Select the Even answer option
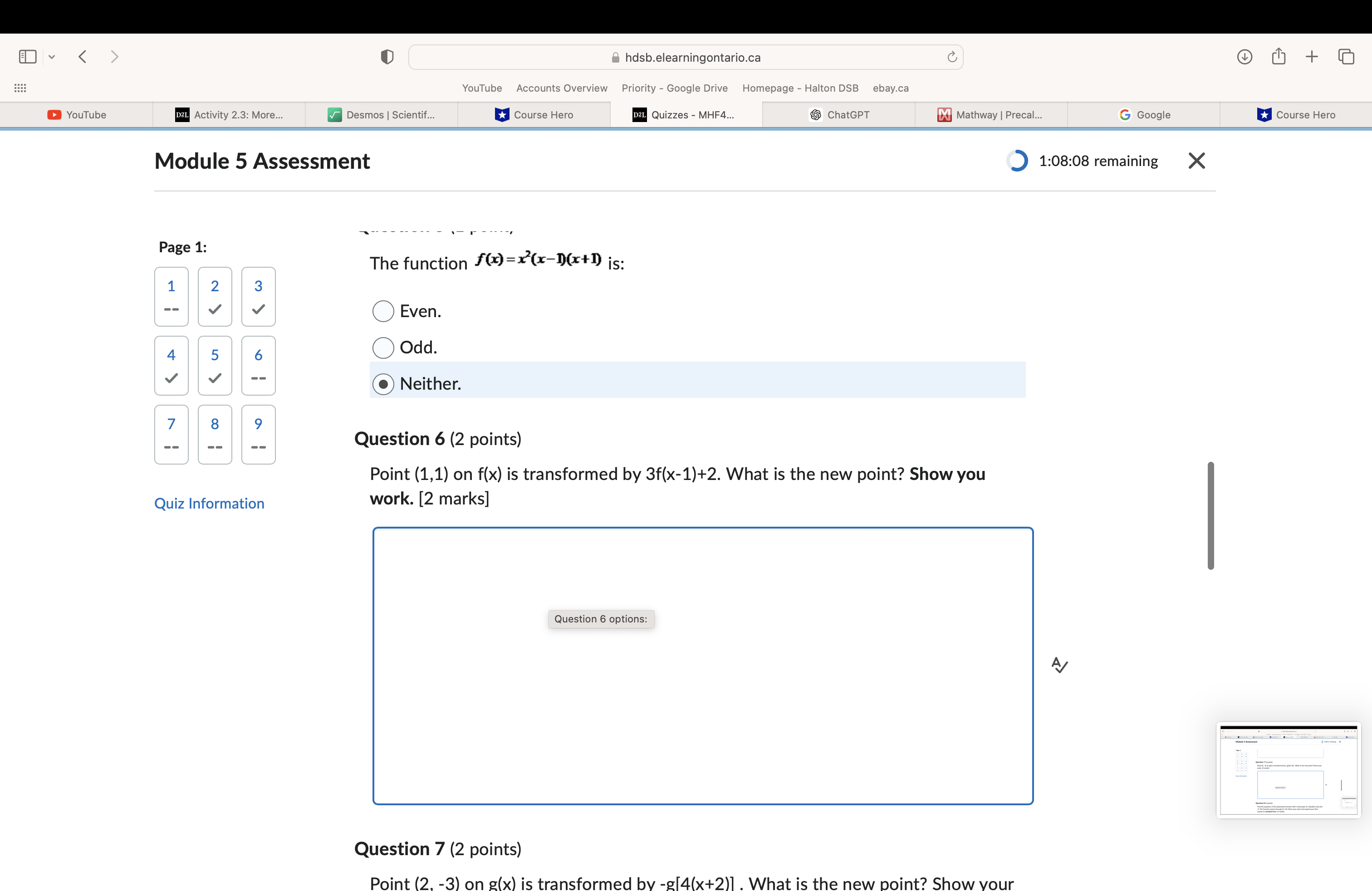This screenshot has height=891, width=1372. 383,311
